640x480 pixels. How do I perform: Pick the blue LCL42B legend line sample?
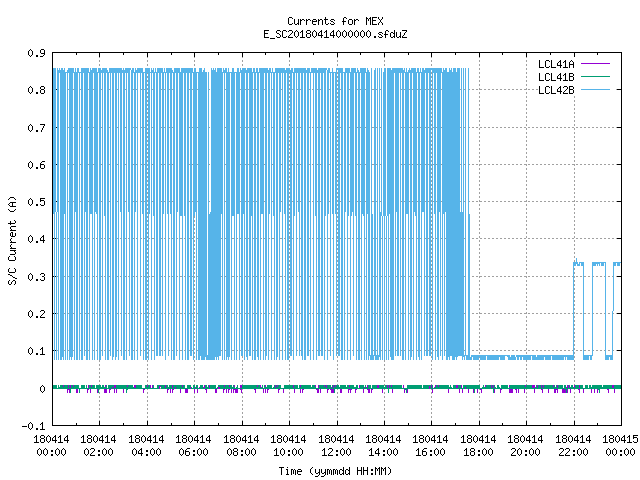[x=595, y=89]
